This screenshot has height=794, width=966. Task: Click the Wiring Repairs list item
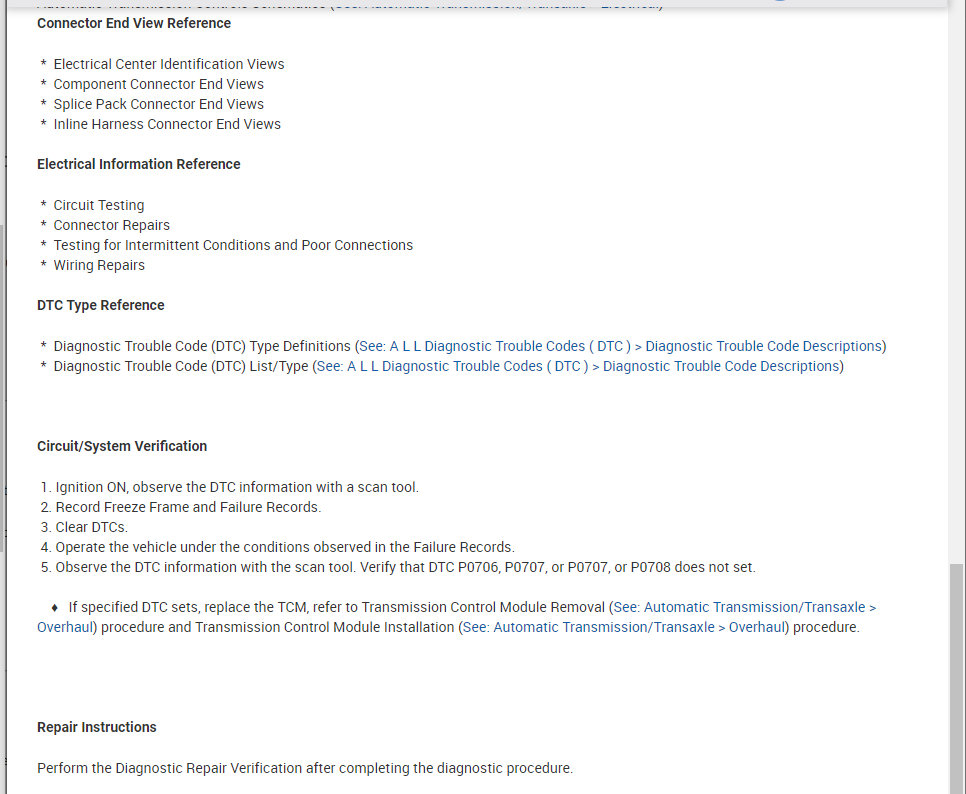(99, 265)
